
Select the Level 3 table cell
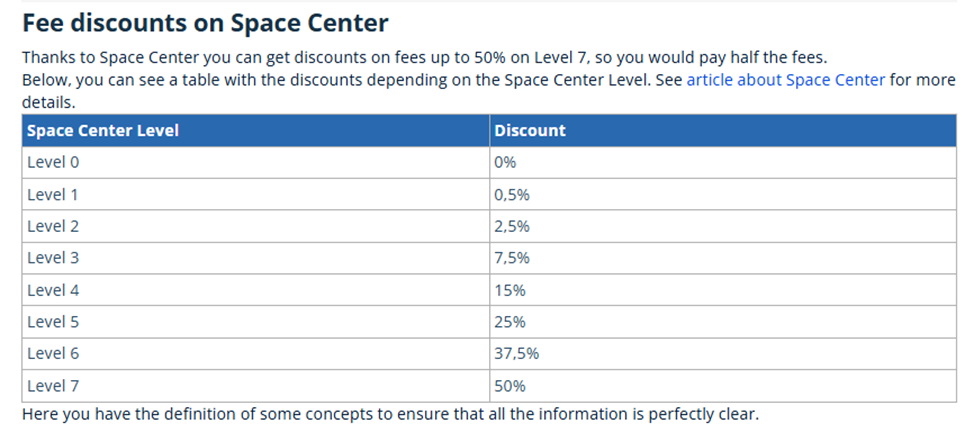pyautogui.click(x=53, y=258)
